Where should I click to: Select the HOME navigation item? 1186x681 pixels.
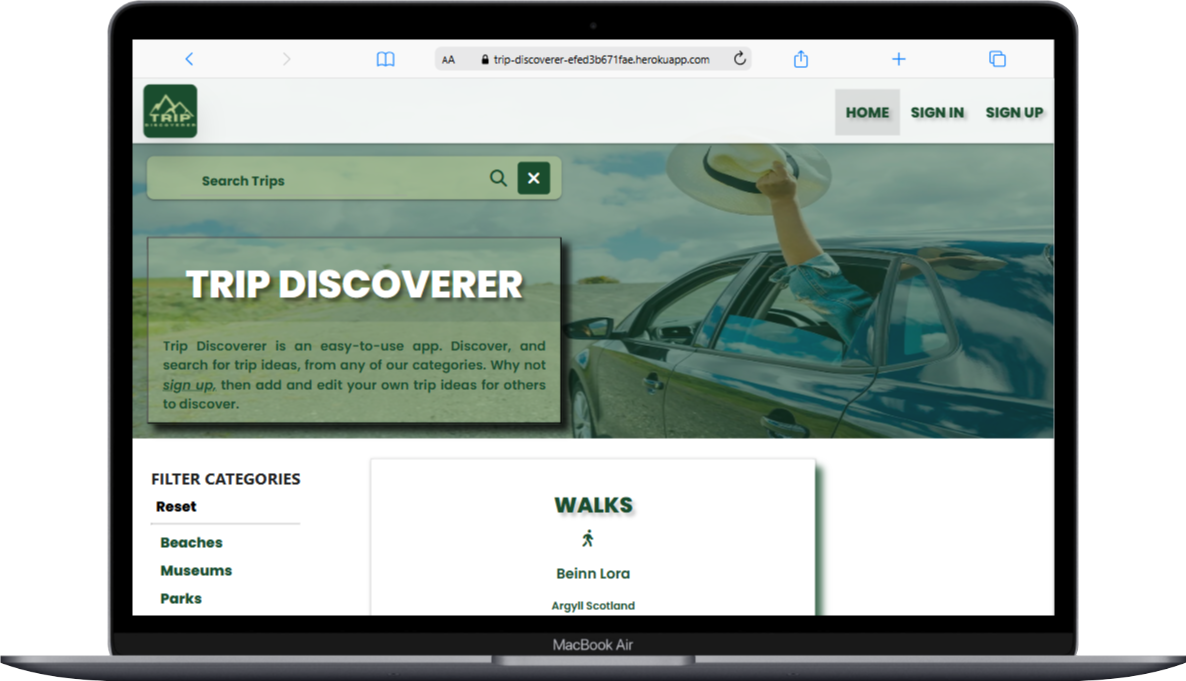point(867,112)
